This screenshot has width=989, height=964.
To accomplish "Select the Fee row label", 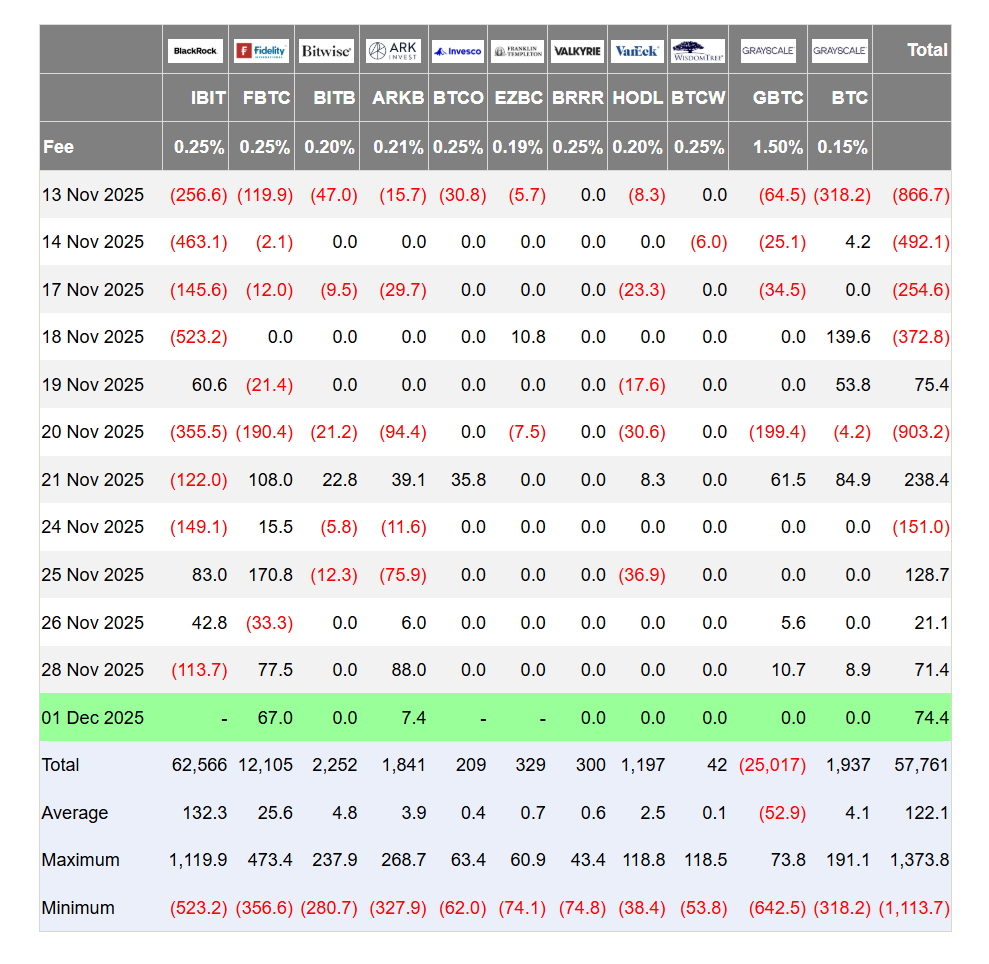I will (x=59, y=147).
